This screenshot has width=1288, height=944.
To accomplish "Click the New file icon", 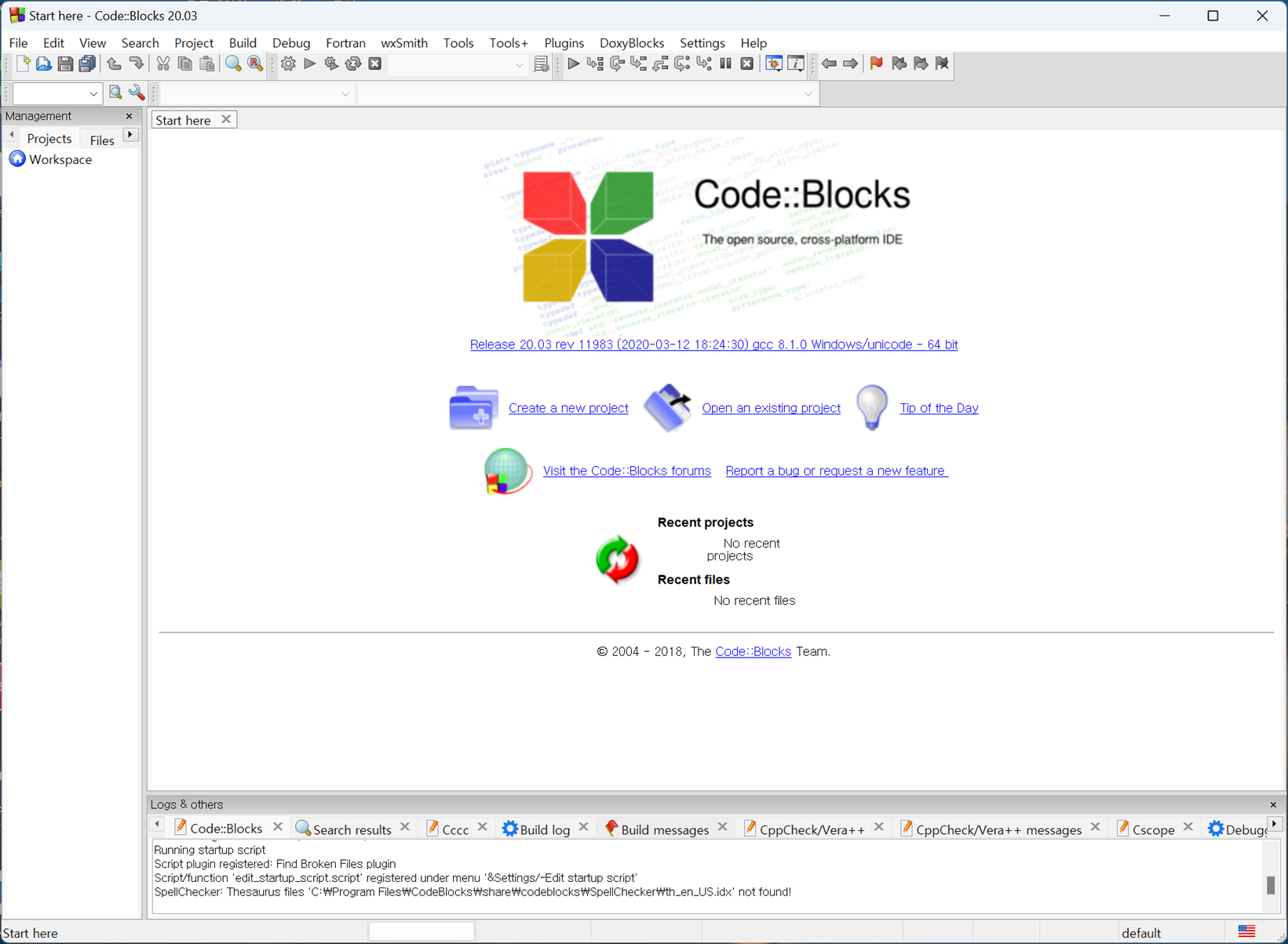I will click(23, 64).
